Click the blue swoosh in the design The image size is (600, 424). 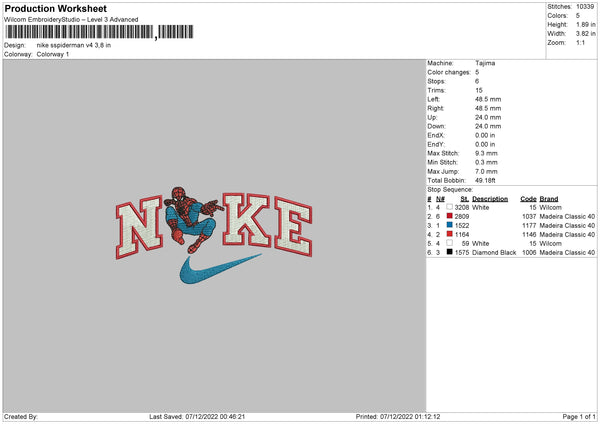219,269
